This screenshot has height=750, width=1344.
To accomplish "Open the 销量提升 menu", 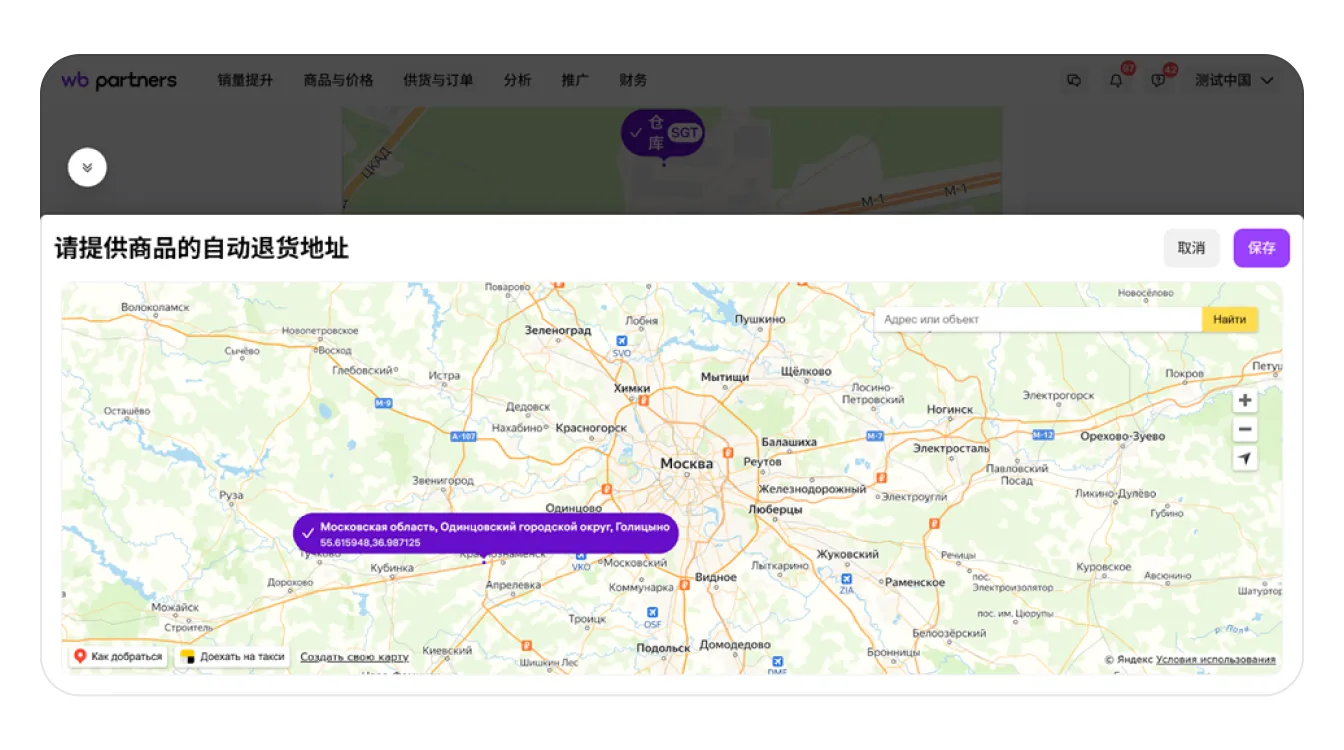I will (245, 81).
